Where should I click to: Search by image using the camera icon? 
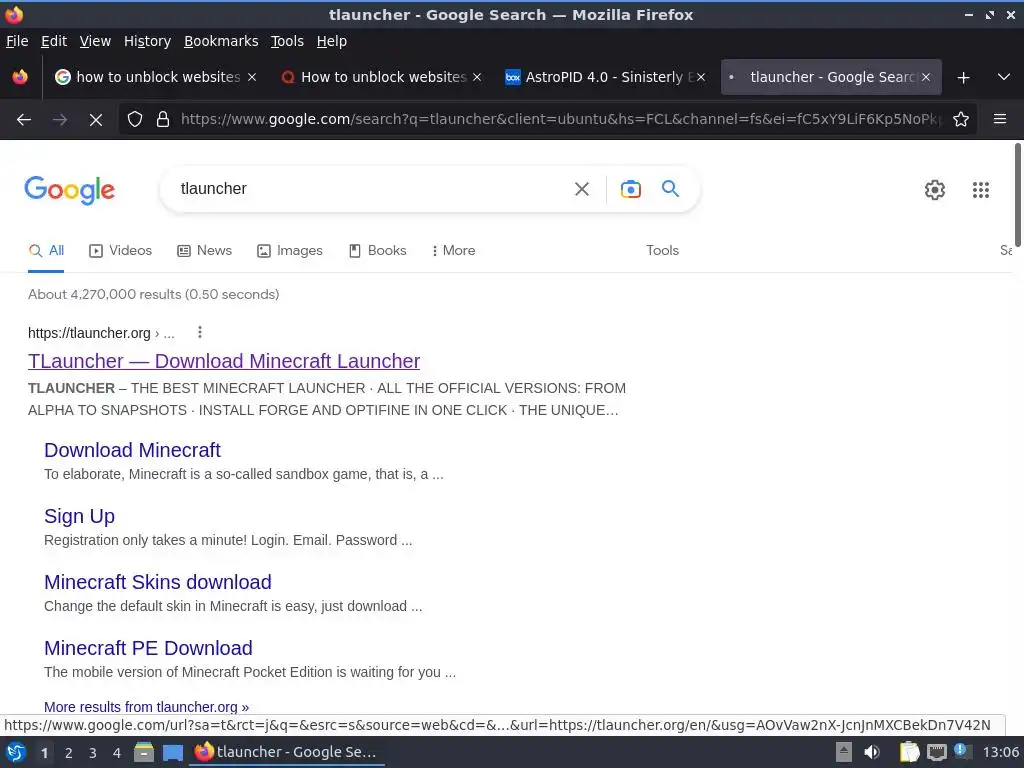630,189
